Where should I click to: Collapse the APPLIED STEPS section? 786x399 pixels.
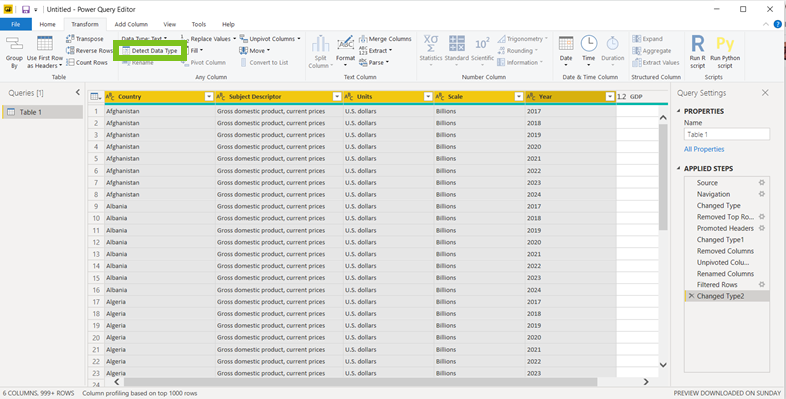click(x=679, y=168)
